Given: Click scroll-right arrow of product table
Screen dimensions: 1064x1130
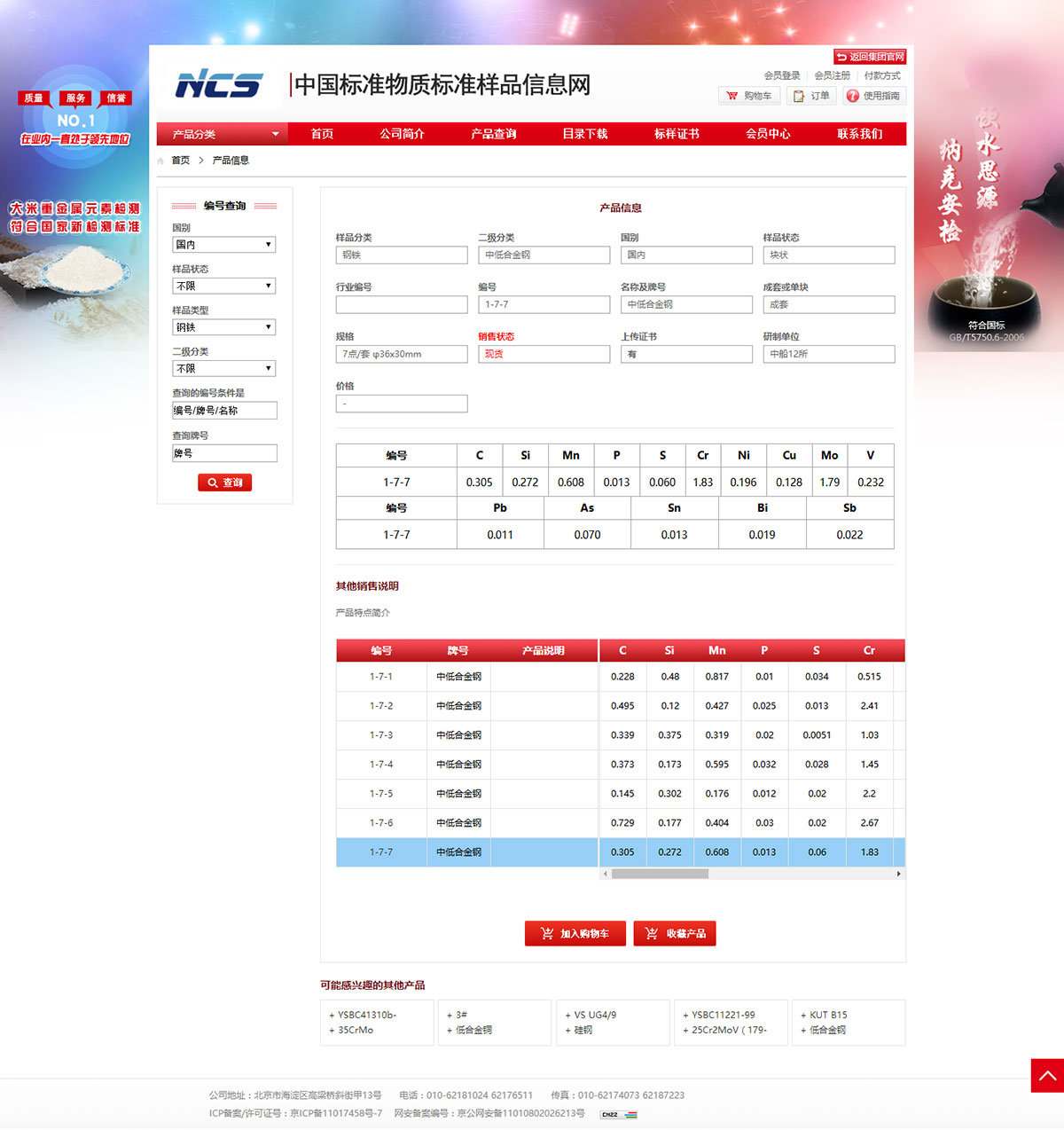Looking at the screenshot, I should (898, 874).
